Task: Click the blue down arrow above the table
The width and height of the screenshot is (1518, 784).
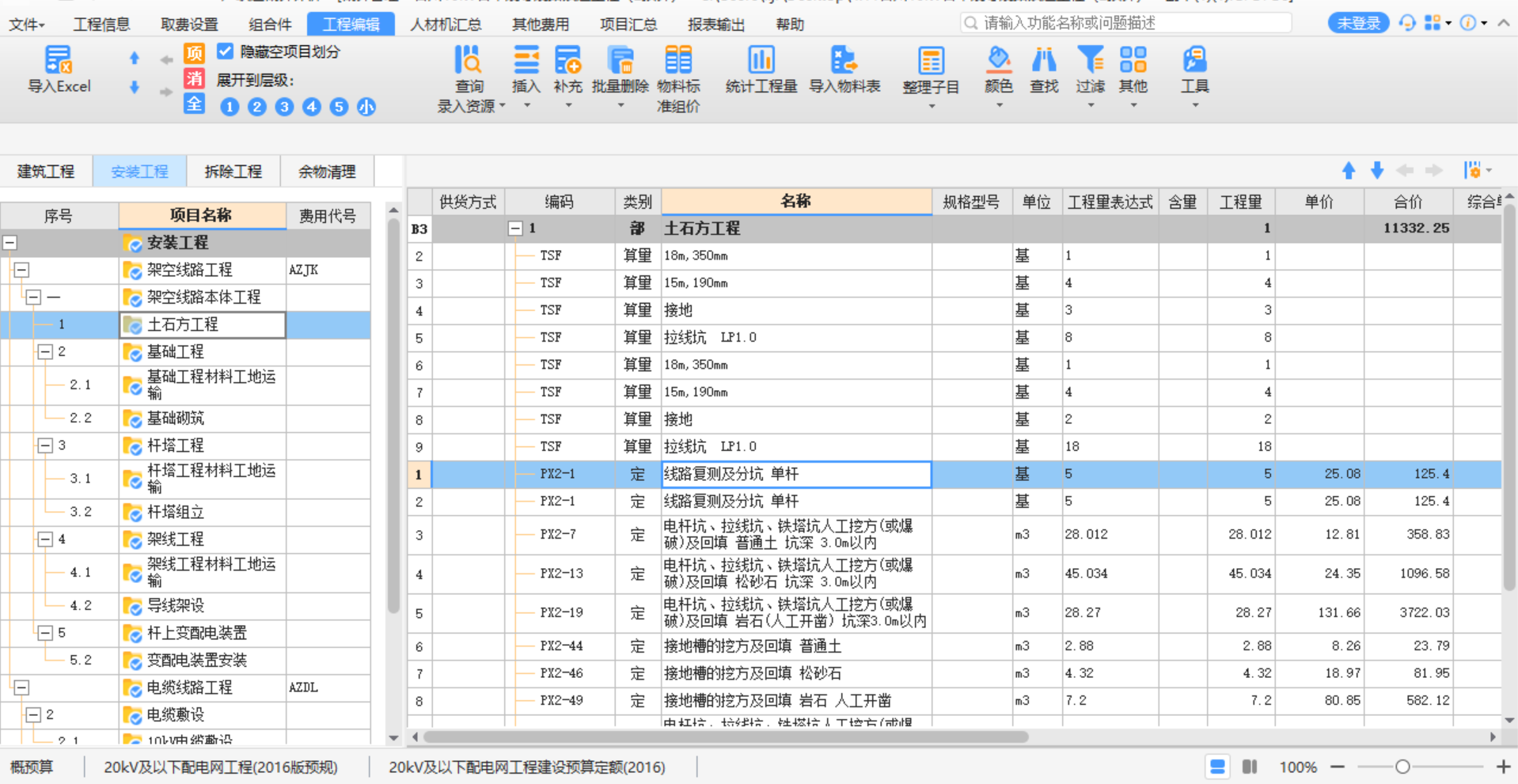Action: tap(1377, 170)
